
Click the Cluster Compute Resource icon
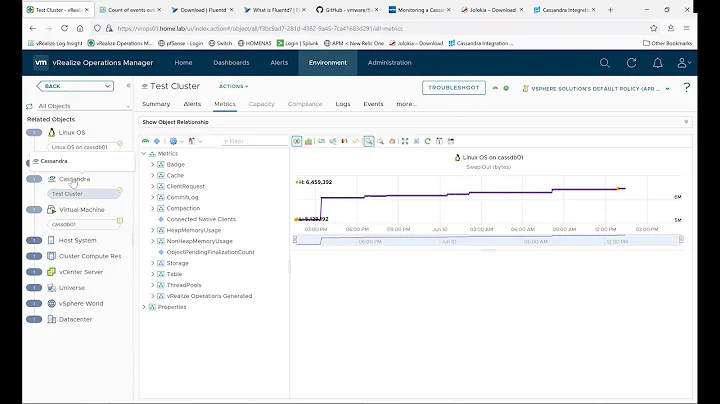[51, 256]
